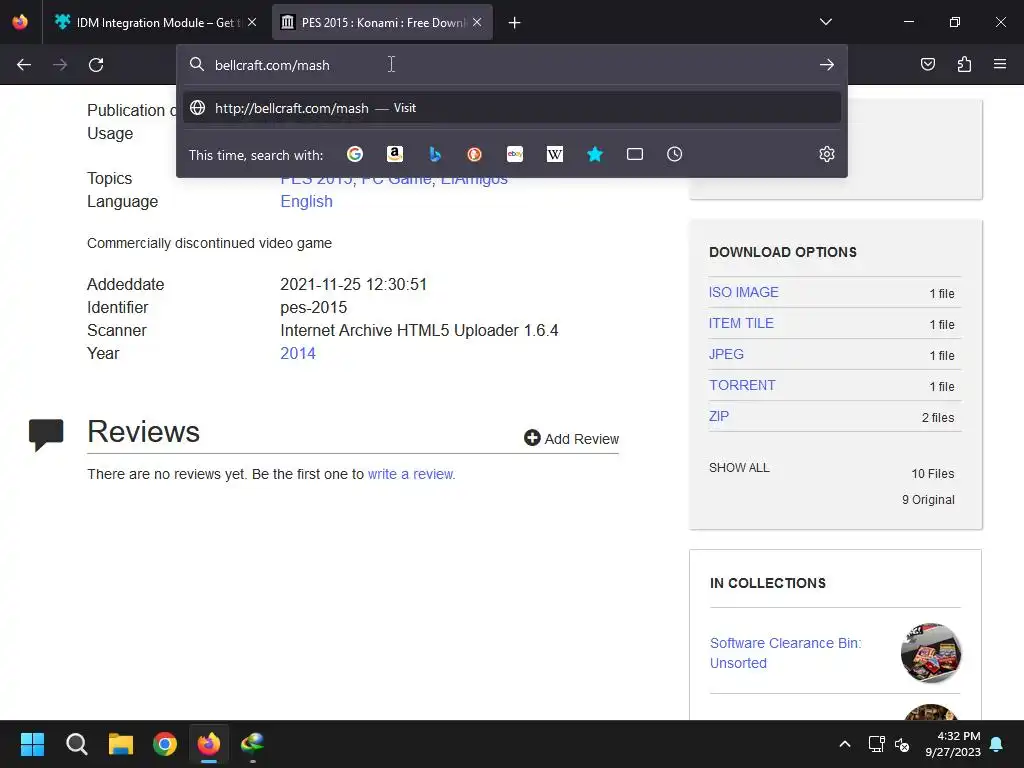Download the ZIP option
This screenshot has width=1024, height=768.
tap(719, 416)
